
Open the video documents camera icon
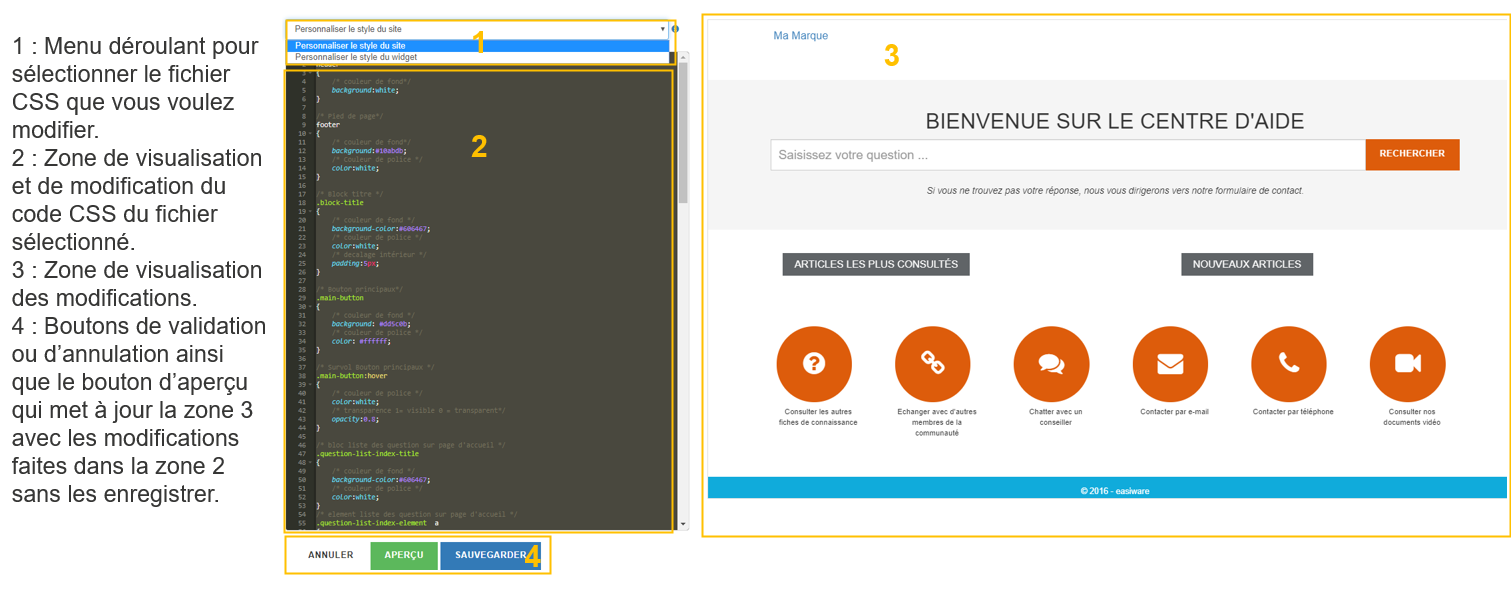coord(1407,364)
